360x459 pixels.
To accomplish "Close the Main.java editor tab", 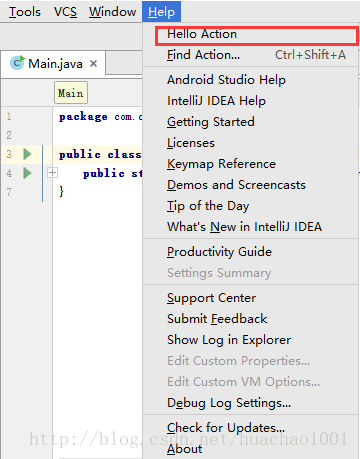I will pyautogui.click(x=94, y=63).
